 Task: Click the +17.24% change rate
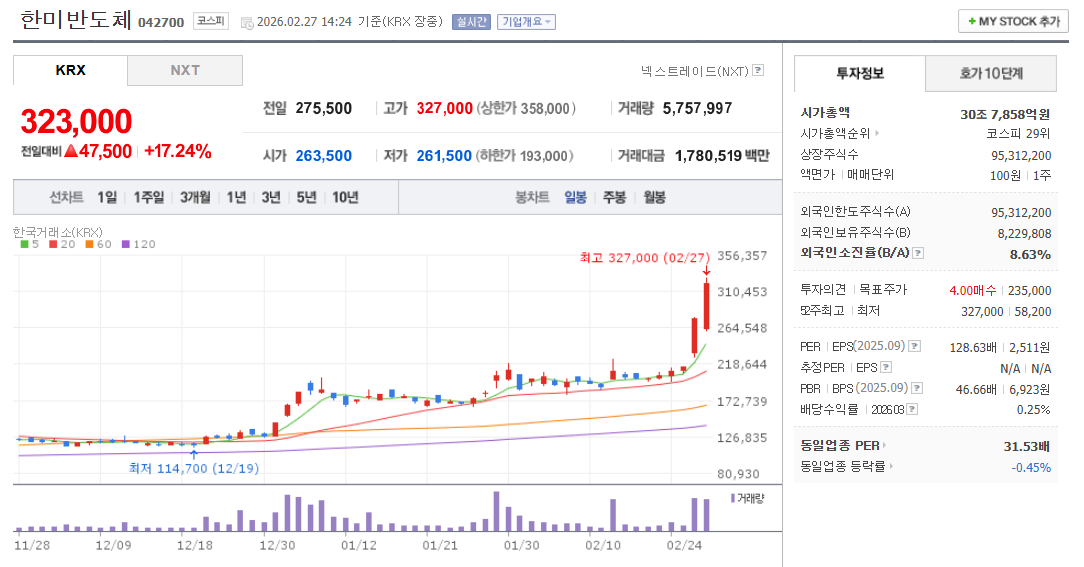(x=178, y=151)
